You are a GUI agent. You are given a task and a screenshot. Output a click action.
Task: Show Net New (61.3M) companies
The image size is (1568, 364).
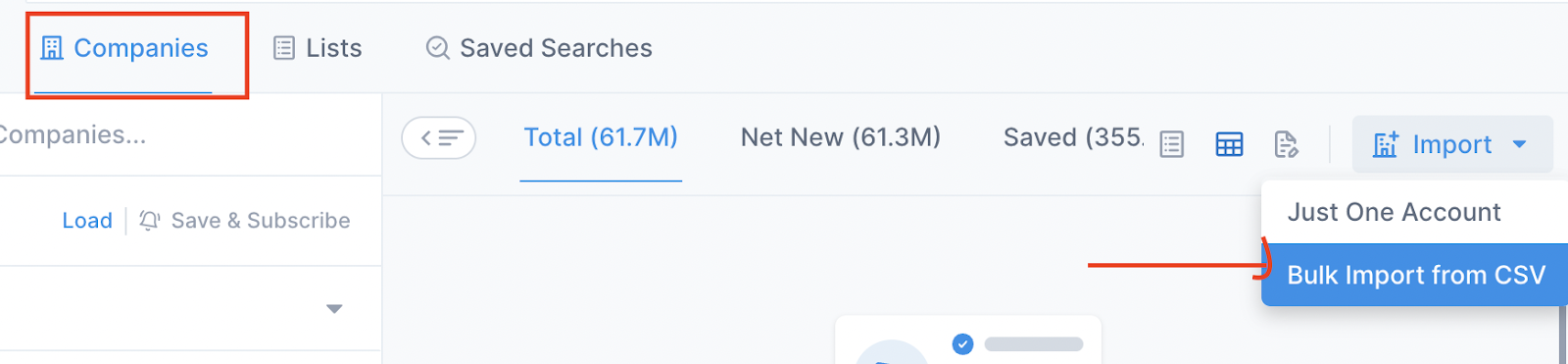click(841, 137)
